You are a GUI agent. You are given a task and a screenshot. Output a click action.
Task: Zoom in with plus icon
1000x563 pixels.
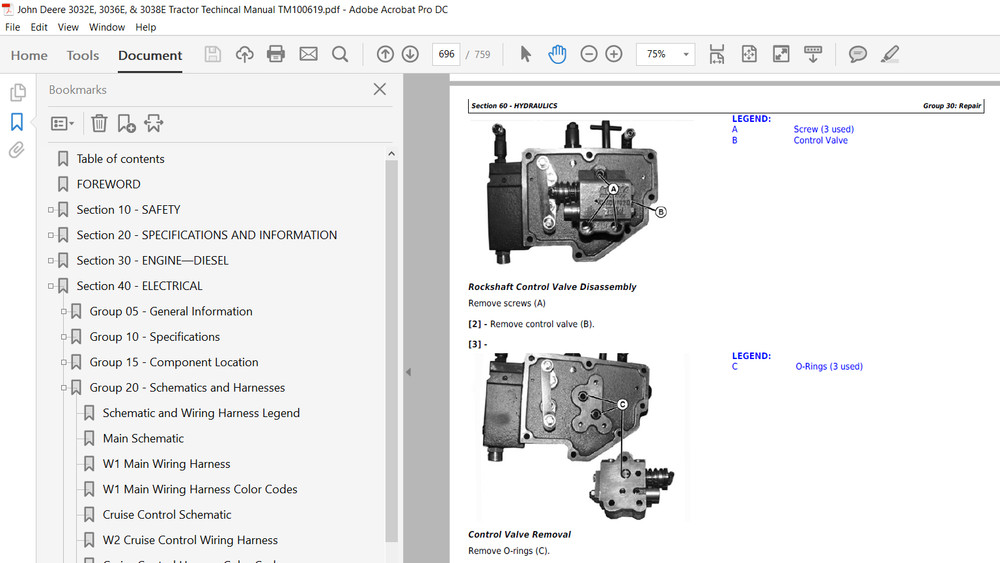coord(614,54)
